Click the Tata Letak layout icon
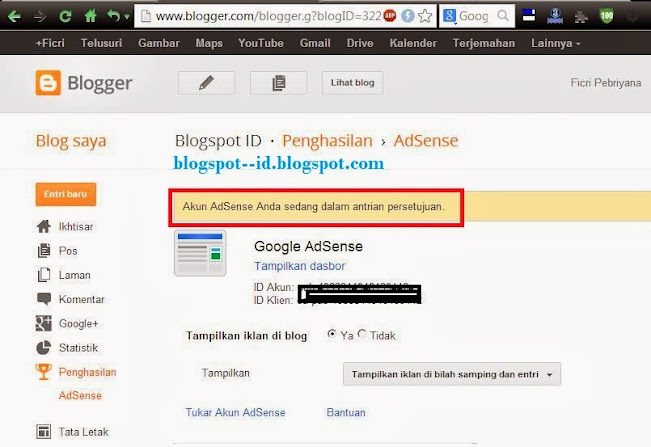651x447 pixels. [x=44, y=432]
